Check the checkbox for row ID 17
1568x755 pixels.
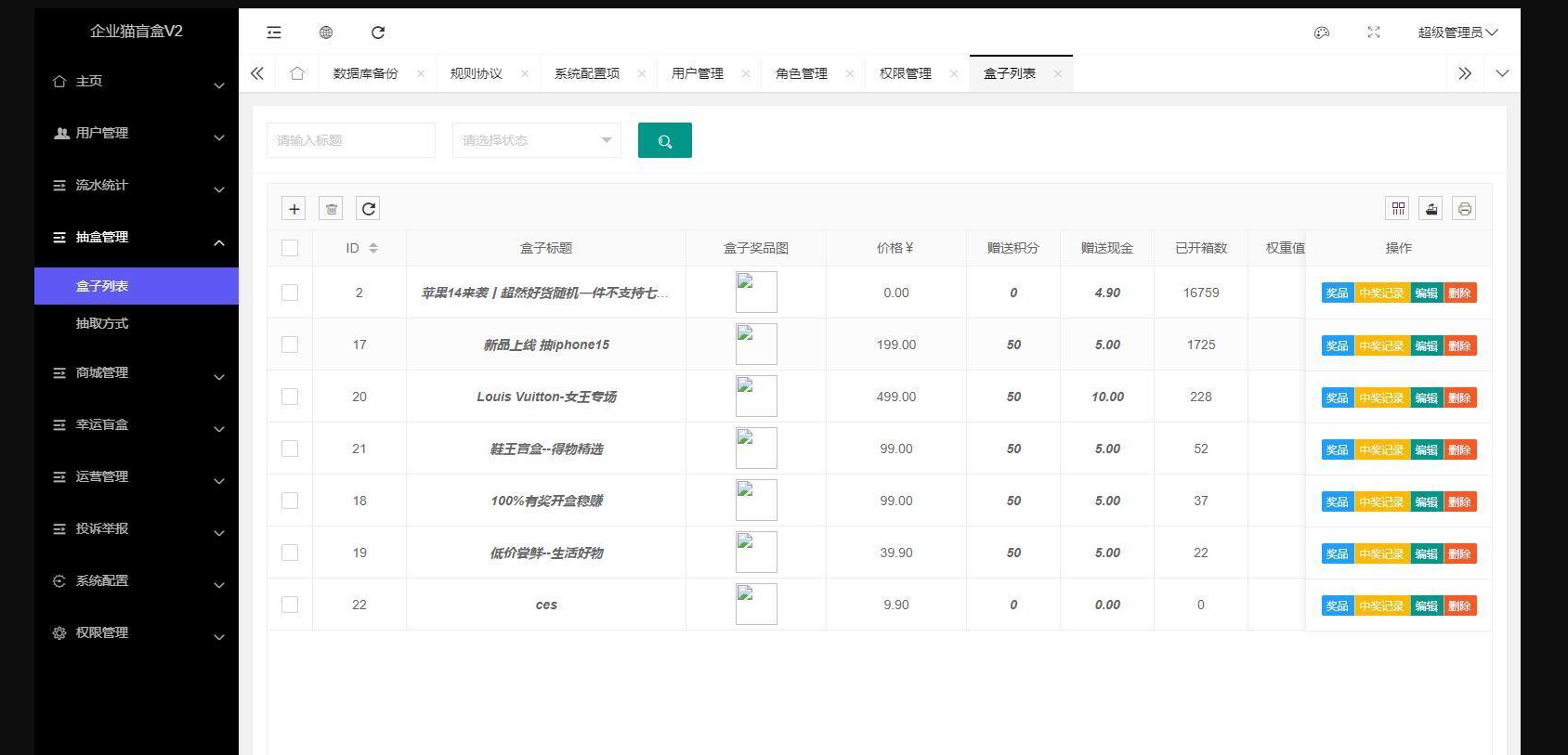pos(290,345)
